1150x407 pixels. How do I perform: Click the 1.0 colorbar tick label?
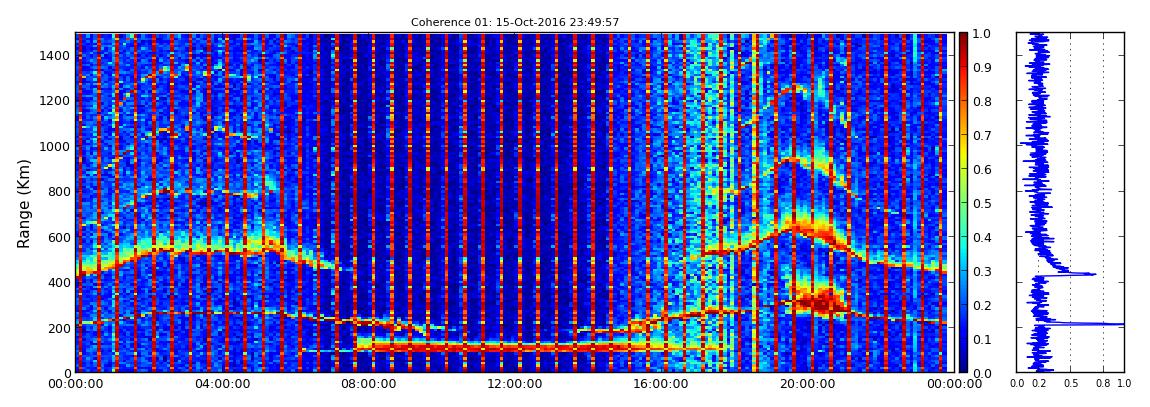tap(983, 34)
